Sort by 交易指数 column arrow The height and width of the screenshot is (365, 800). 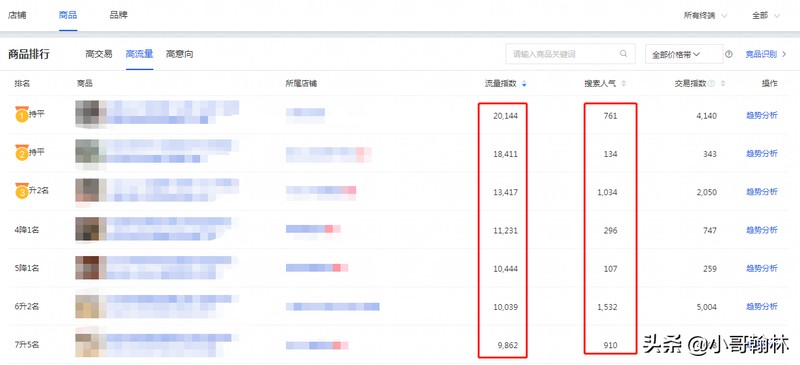(722, 84)
